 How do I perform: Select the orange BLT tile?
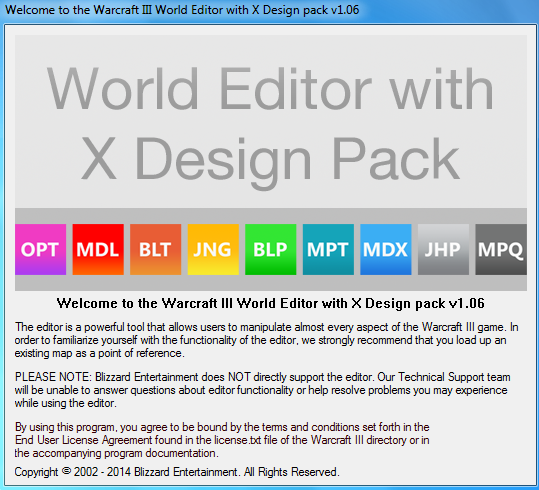155,249
